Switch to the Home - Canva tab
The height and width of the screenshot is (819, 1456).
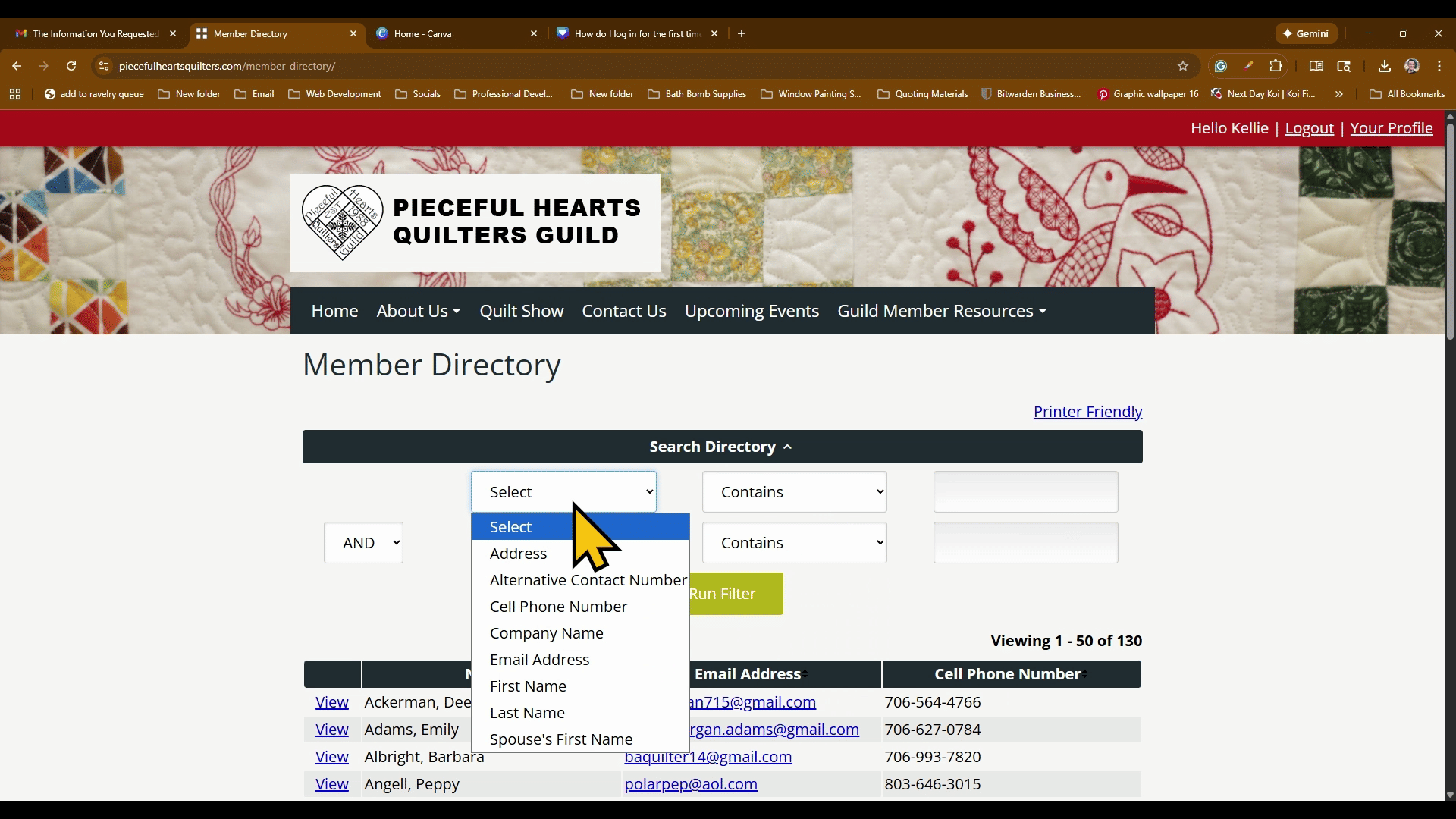[x=455, y=33]
